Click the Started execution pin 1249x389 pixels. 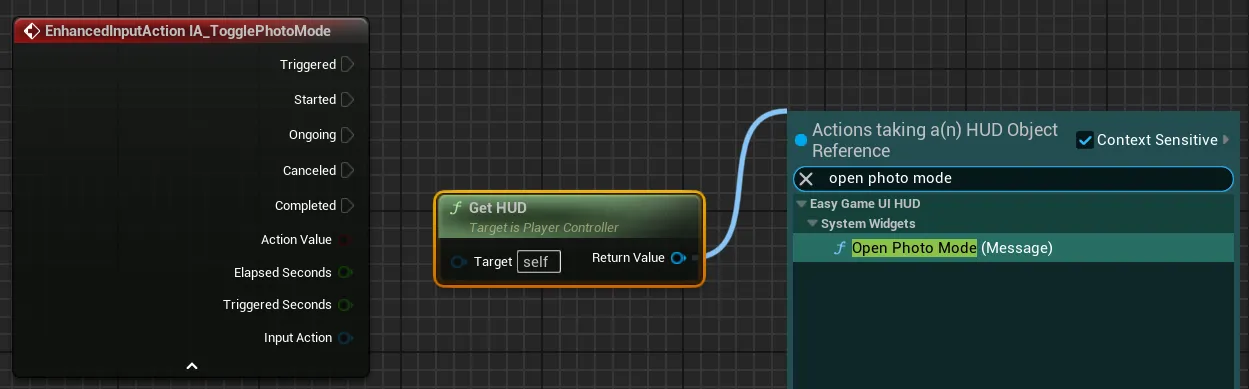tap(348, 100)
